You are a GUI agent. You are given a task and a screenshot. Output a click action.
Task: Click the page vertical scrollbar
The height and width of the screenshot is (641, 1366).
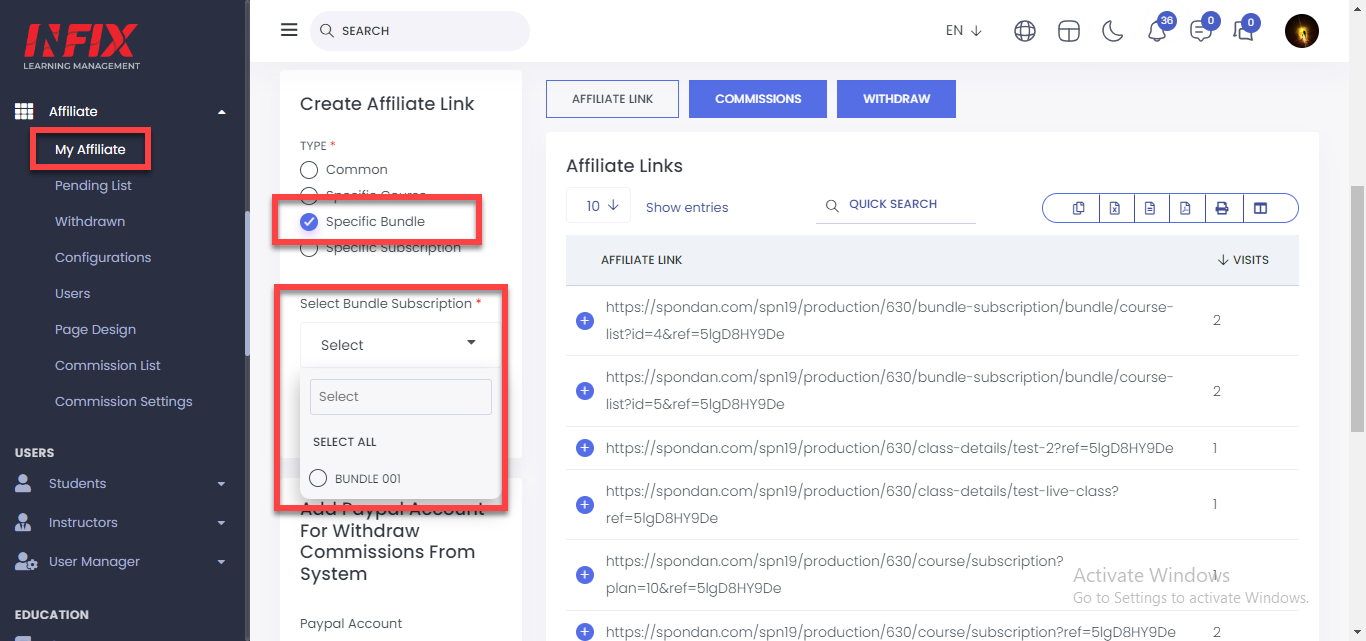click(1357, 310)
